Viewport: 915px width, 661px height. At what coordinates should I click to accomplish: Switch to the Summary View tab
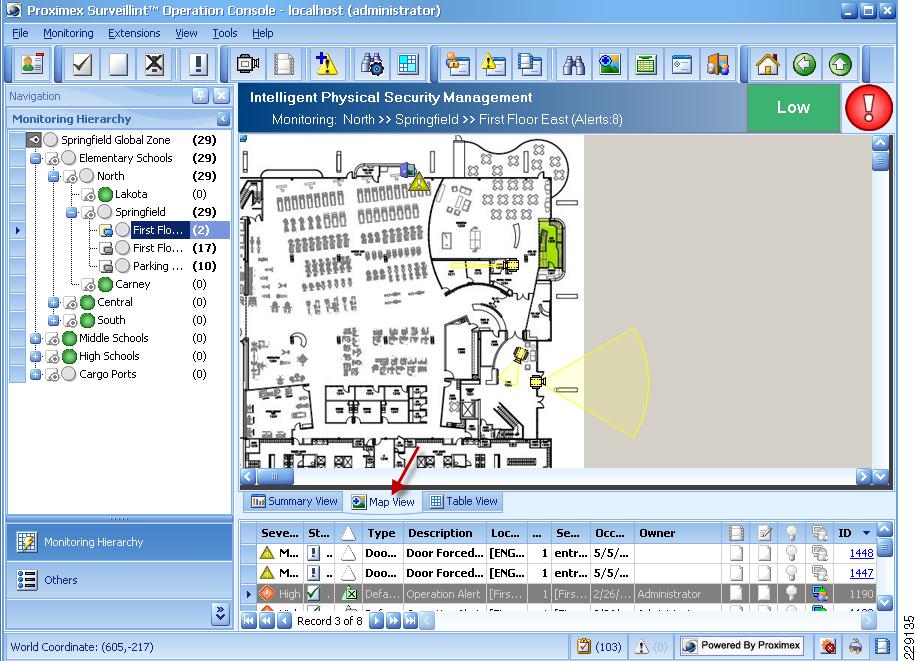click(x=294, y=501)
